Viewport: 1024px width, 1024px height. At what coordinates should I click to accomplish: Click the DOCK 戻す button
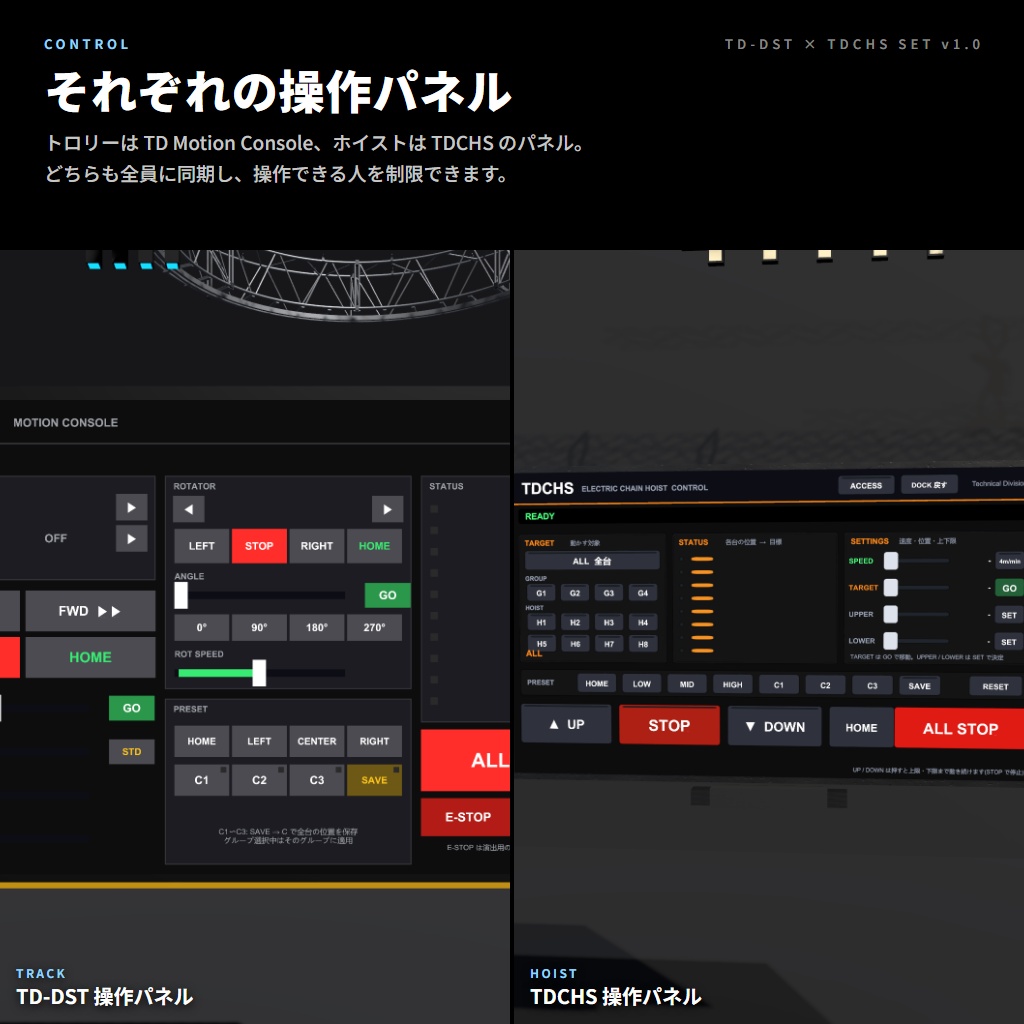click(929, 485)
